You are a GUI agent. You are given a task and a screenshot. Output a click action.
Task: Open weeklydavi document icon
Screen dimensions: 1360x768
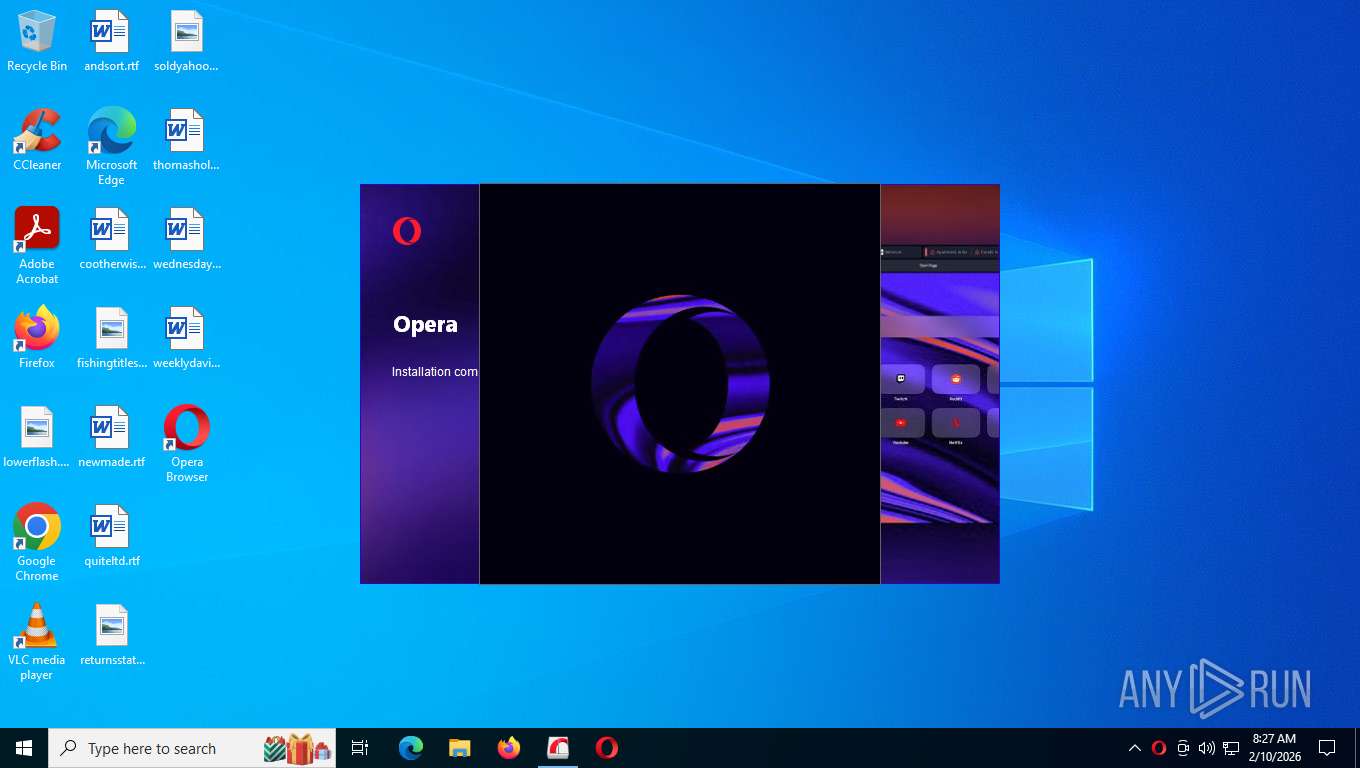click(186, 338)
